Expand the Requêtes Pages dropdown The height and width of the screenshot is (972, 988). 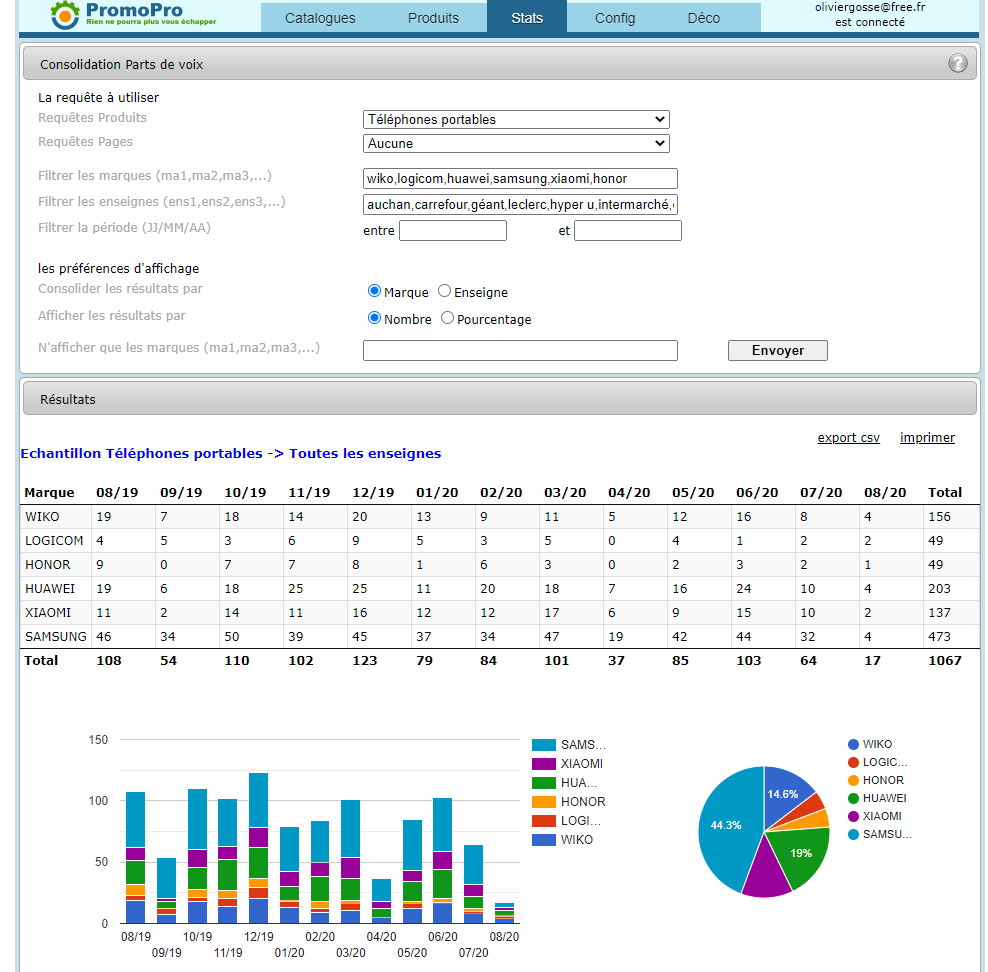click(516, 143)
